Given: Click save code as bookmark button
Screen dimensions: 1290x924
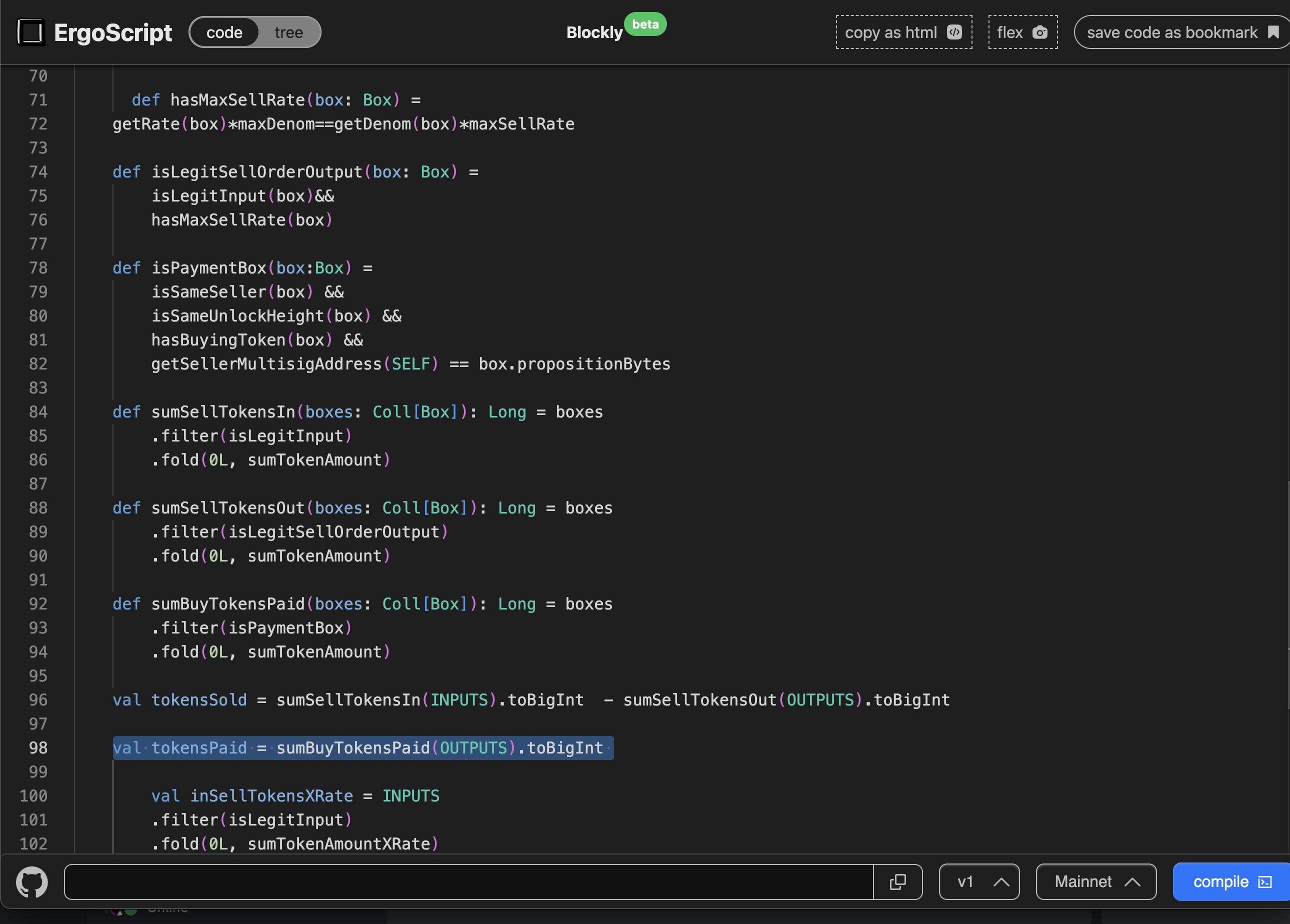Looking at the screenshot, I should [1171, 32].
